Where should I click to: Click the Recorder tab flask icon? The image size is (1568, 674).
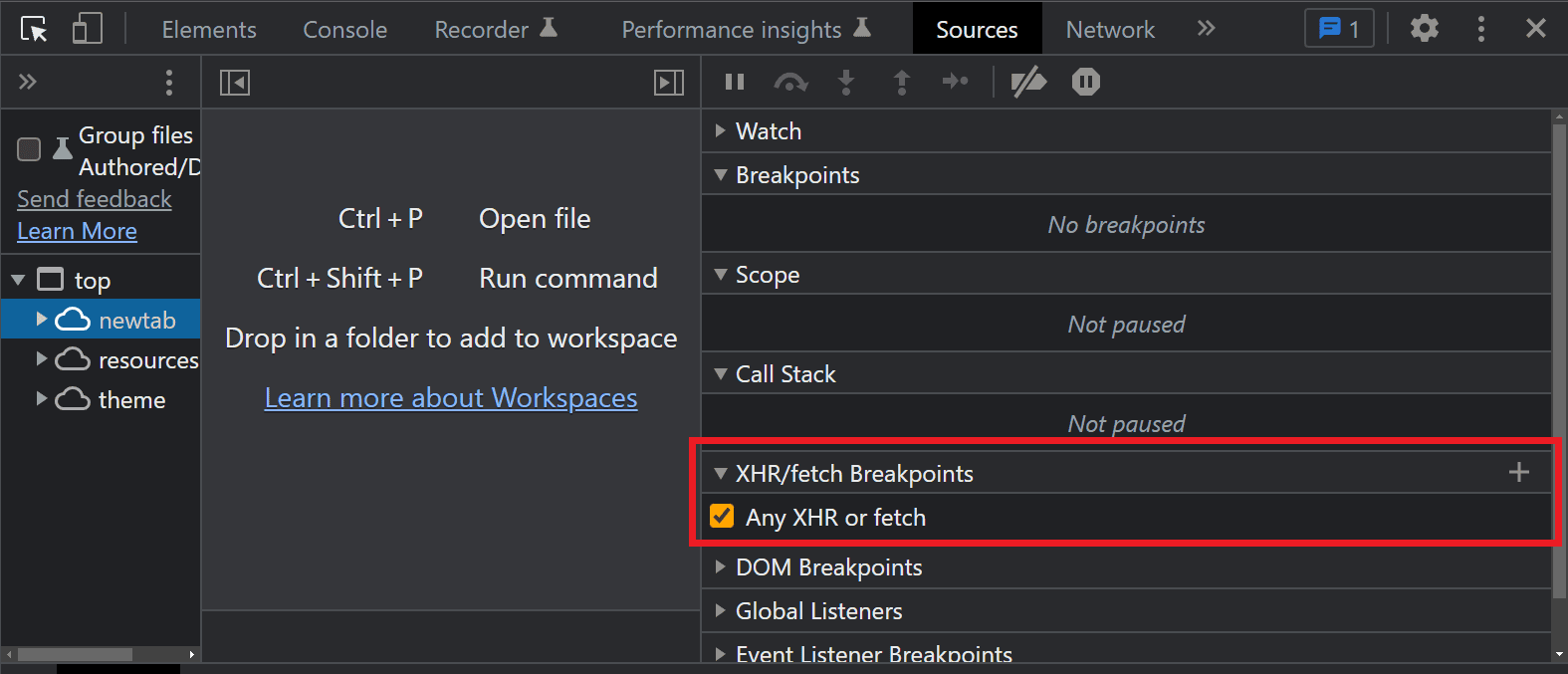[x=549, y=27]
